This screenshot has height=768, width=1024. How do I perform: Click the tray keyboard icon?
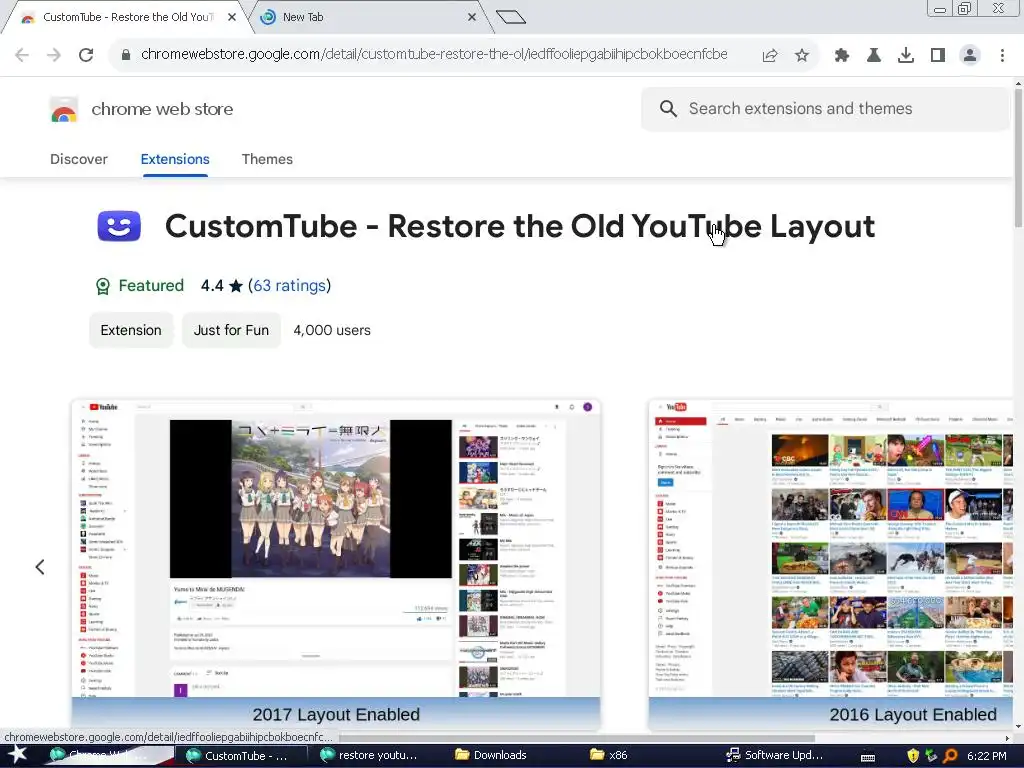tap(868, 757)
